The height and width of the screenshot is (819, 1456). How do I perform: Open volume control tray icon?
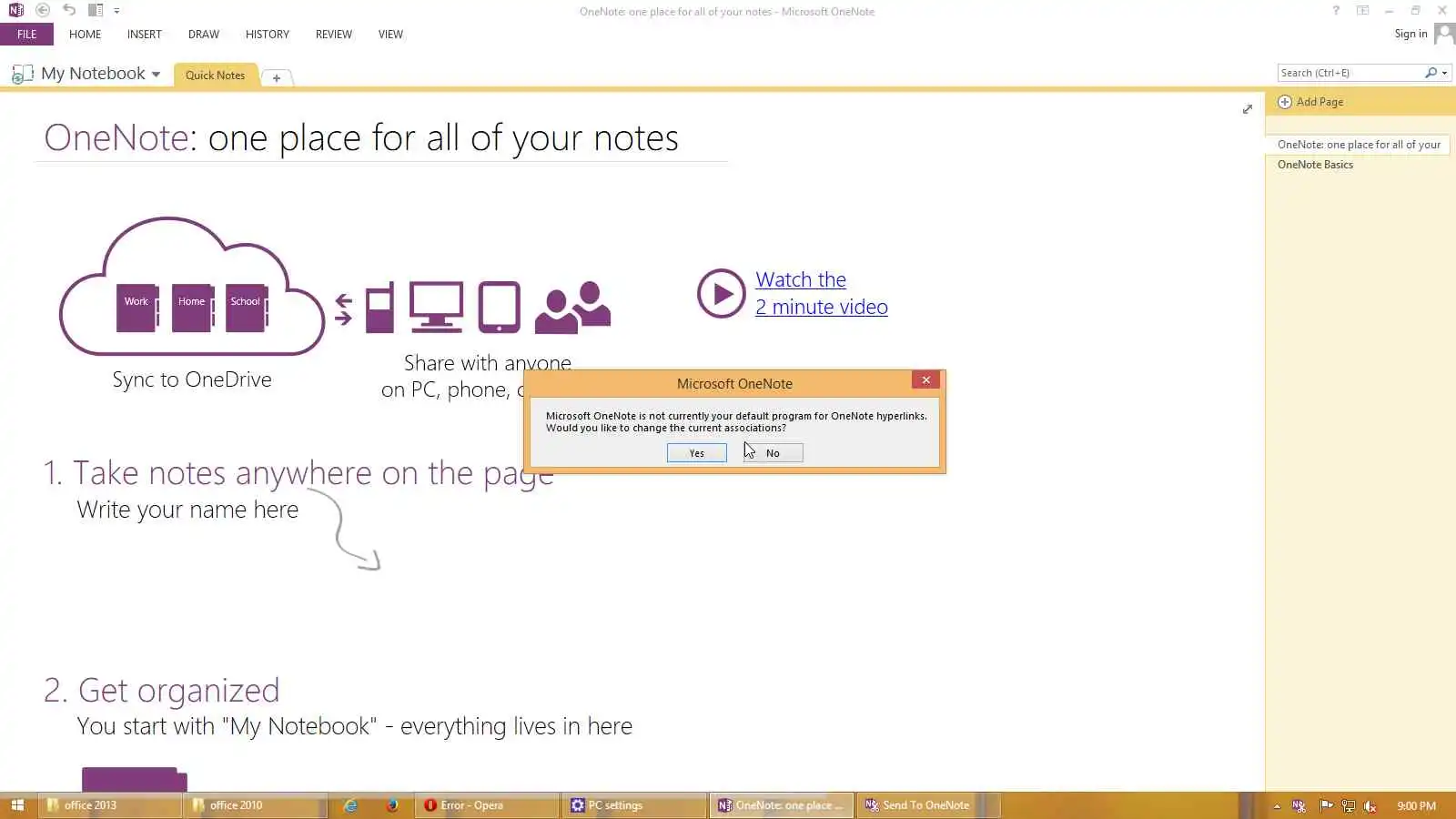(x=1370, y=806)
